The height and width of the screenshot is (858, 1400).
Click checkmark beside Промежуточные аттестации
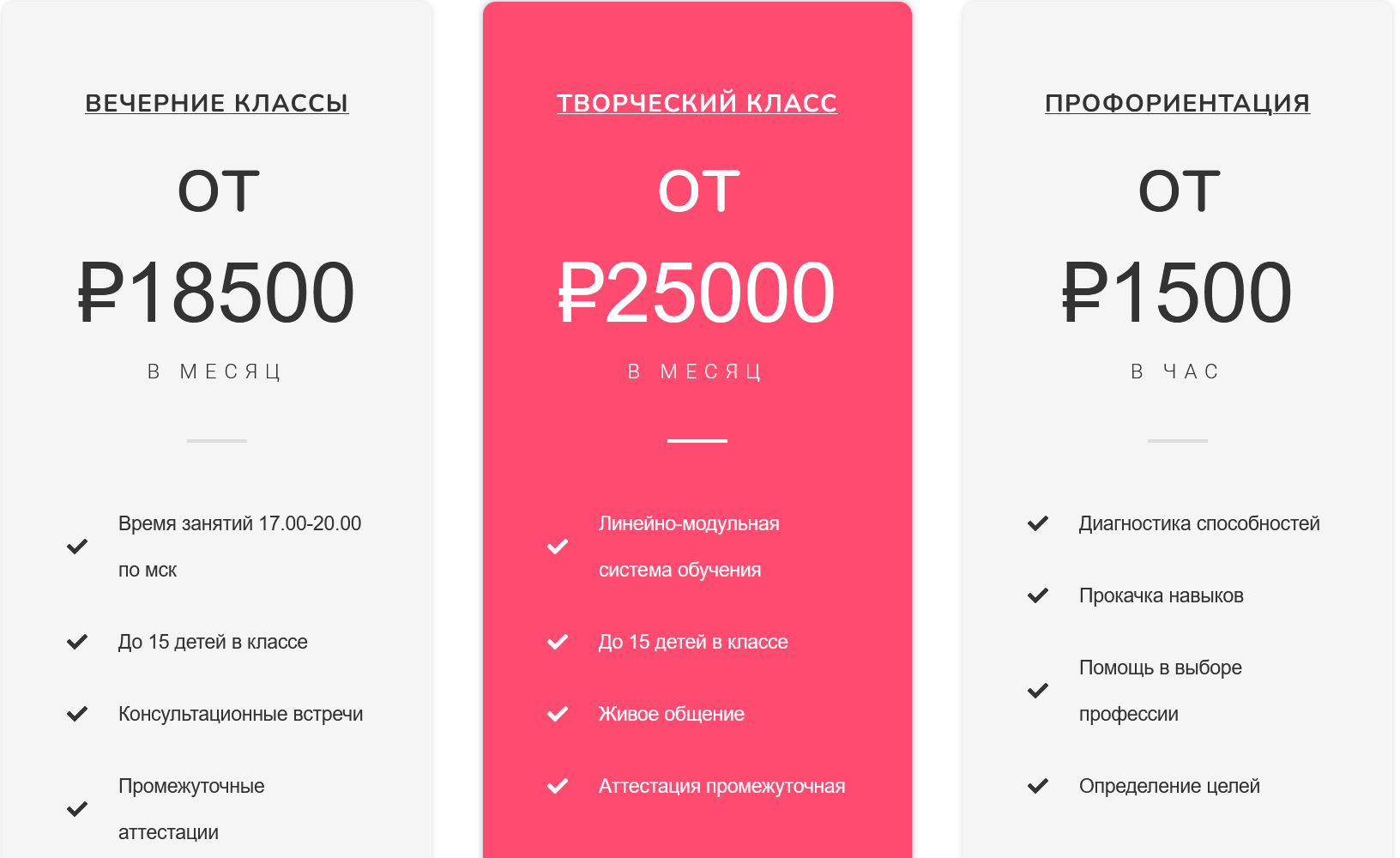[77, 809]
